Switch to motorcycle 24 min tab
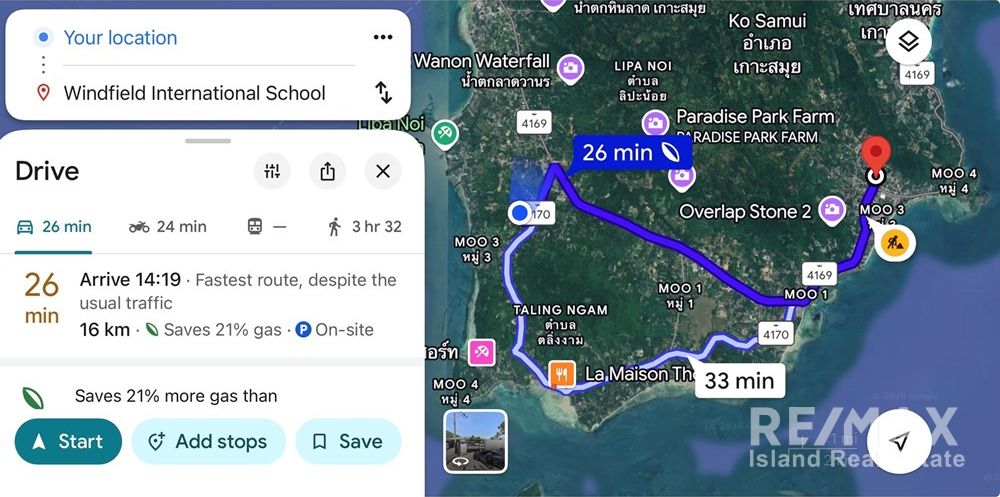The height and width of the screenshot is (497, 1000). [167, 226]
